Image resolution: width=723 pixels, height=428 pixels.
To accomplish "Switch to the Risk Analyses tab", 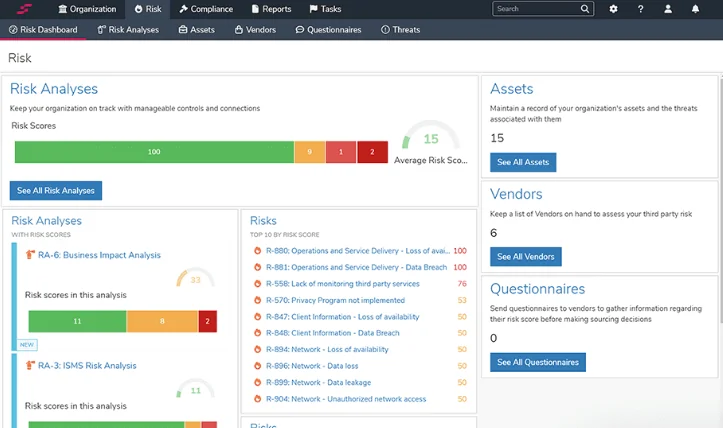I will pyautogui.click(x=128, y=30).
